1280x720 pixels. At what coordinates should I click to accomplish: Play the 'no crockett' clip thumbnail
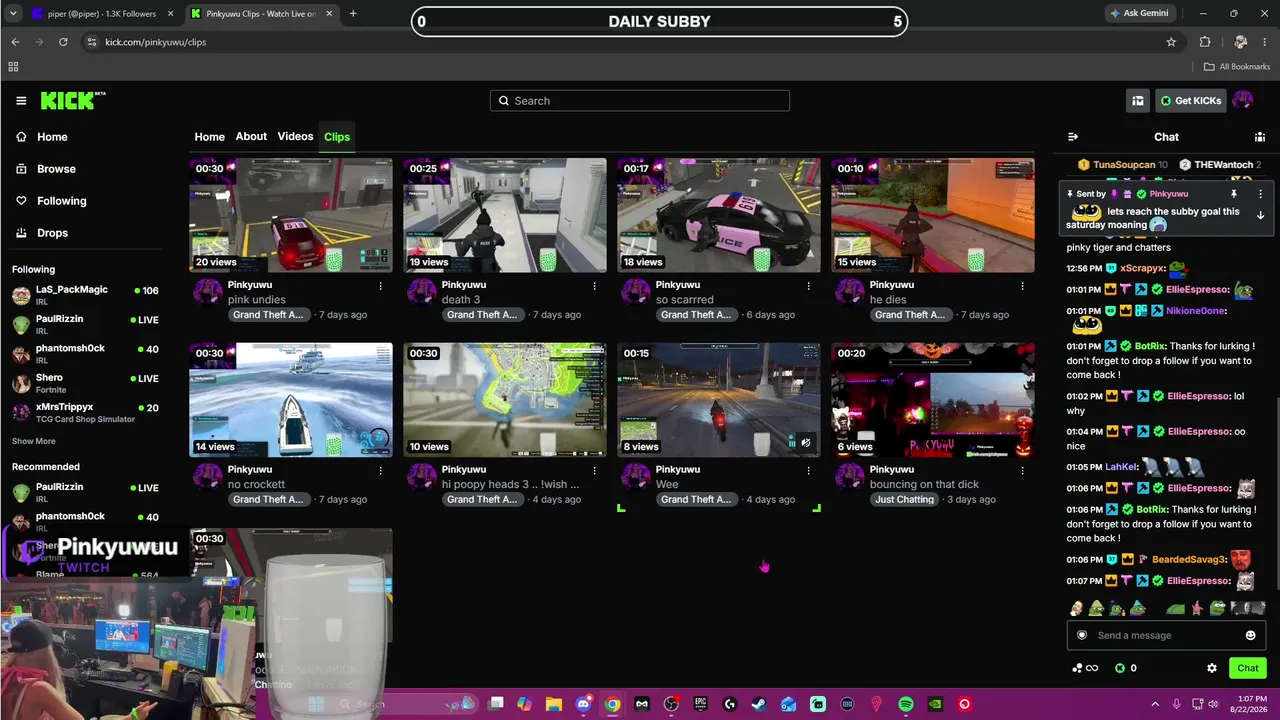coord(291,400)
